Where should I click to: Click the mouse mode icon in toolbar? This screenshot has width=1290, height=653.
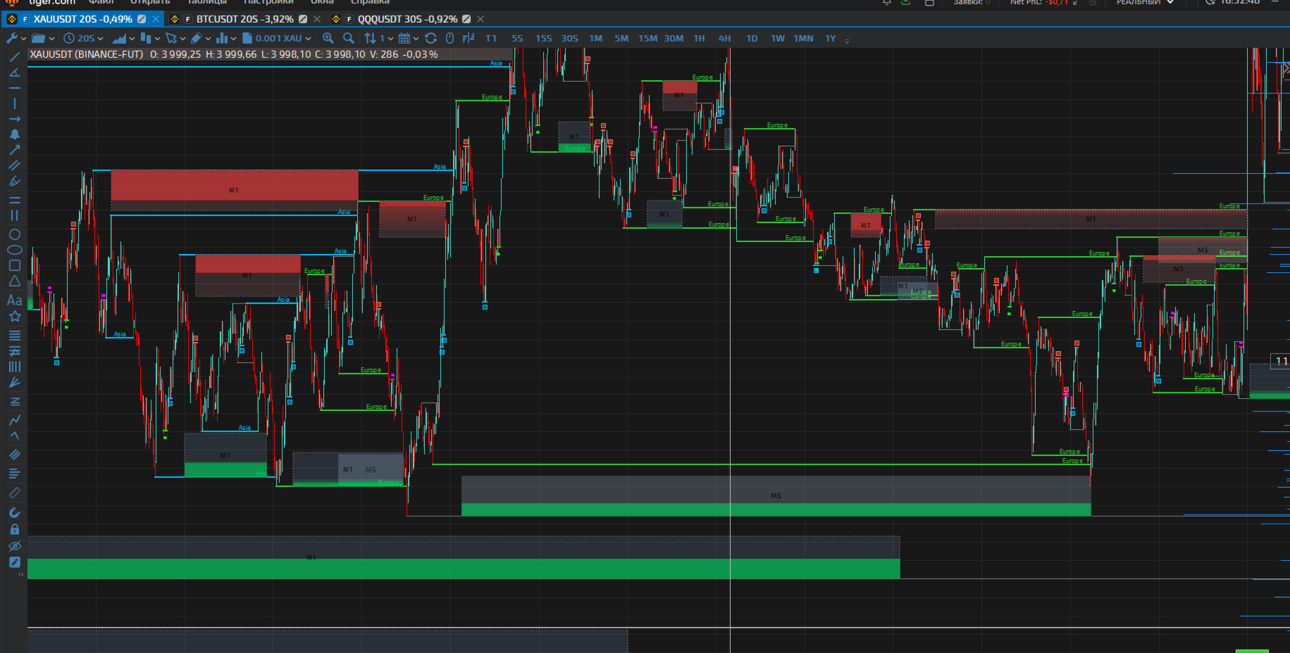coord(449,38)
